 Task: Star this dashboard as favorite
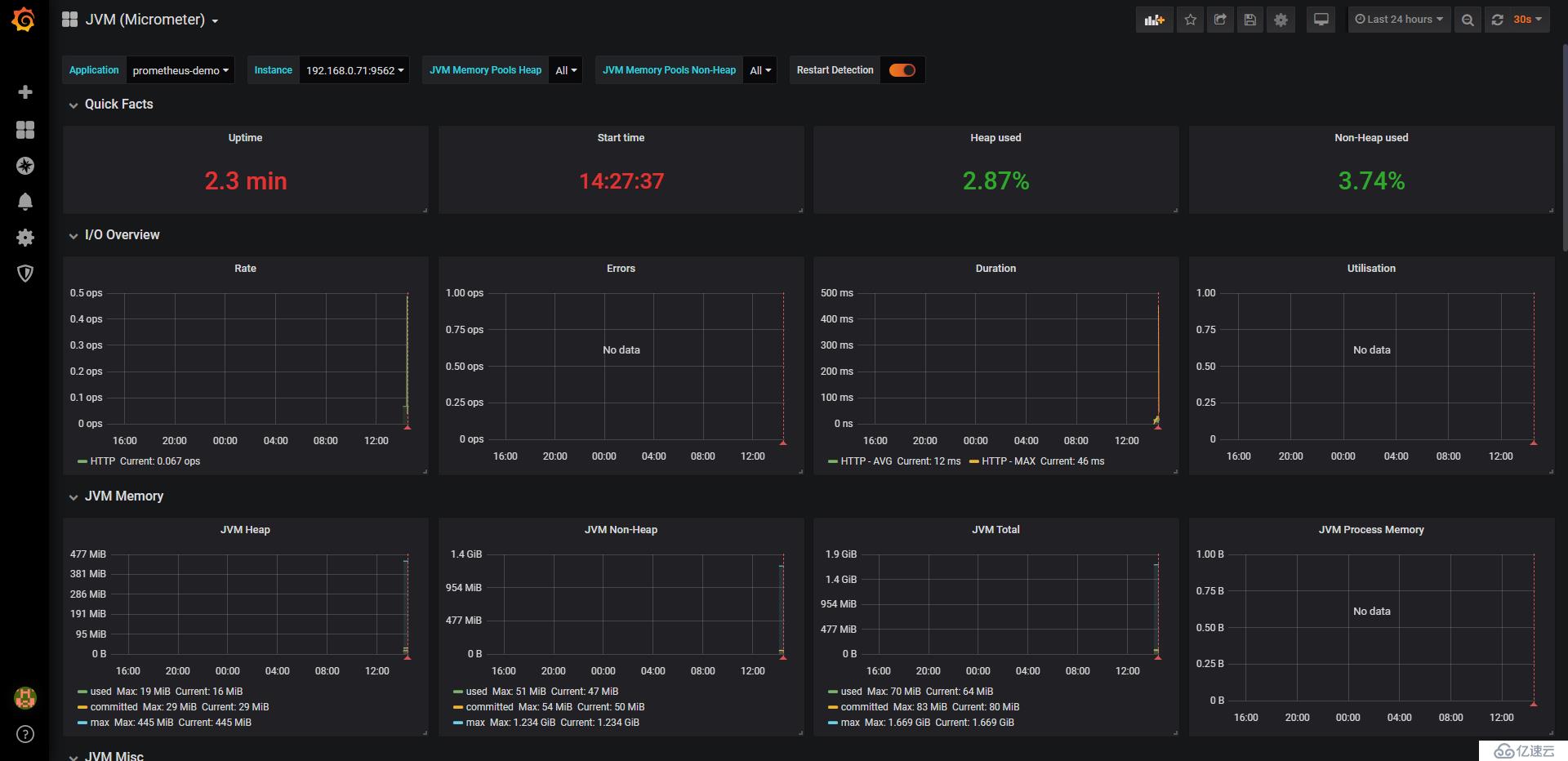pos(1191,20)
